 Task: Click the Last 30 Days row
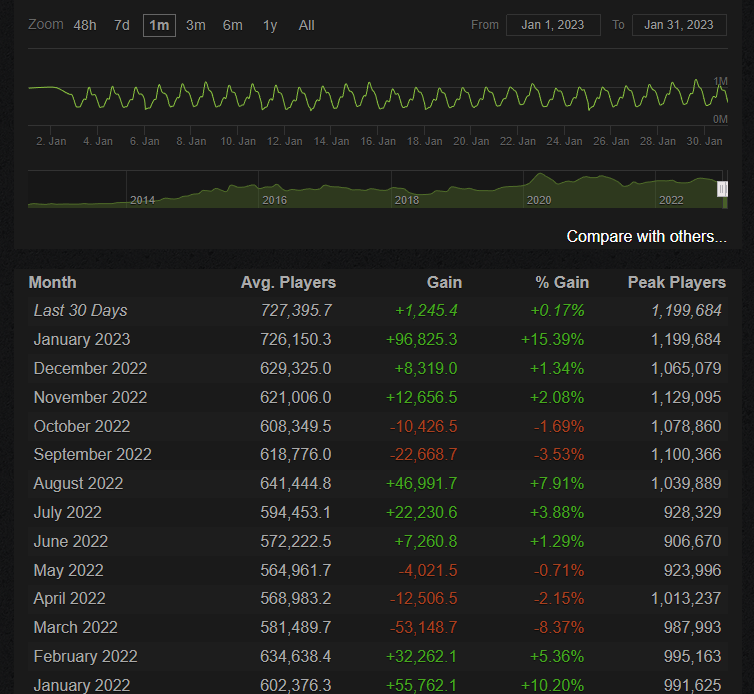pos(80,311)
